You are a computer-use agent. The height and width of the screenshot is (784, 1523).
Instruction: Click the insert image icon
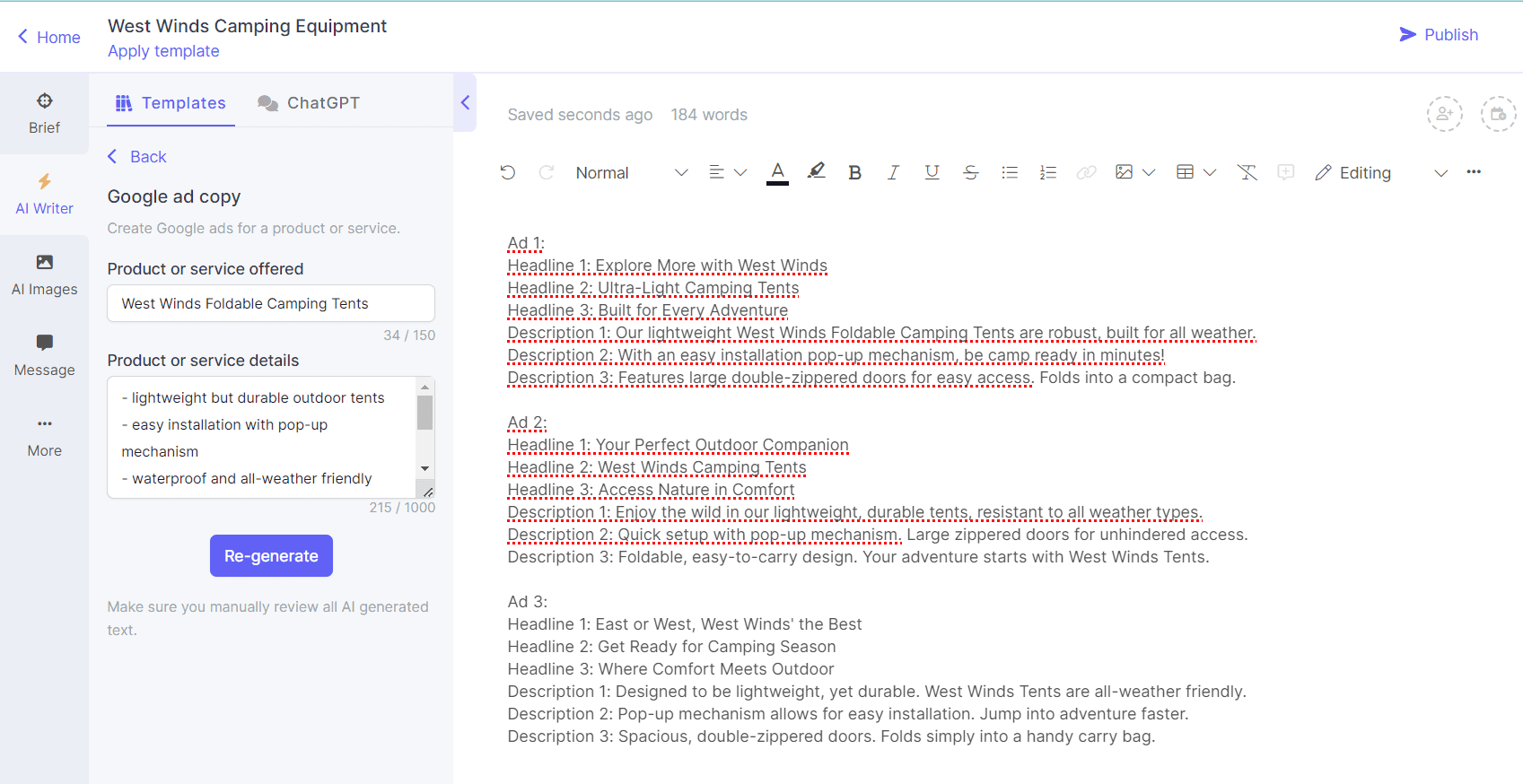1124,172
